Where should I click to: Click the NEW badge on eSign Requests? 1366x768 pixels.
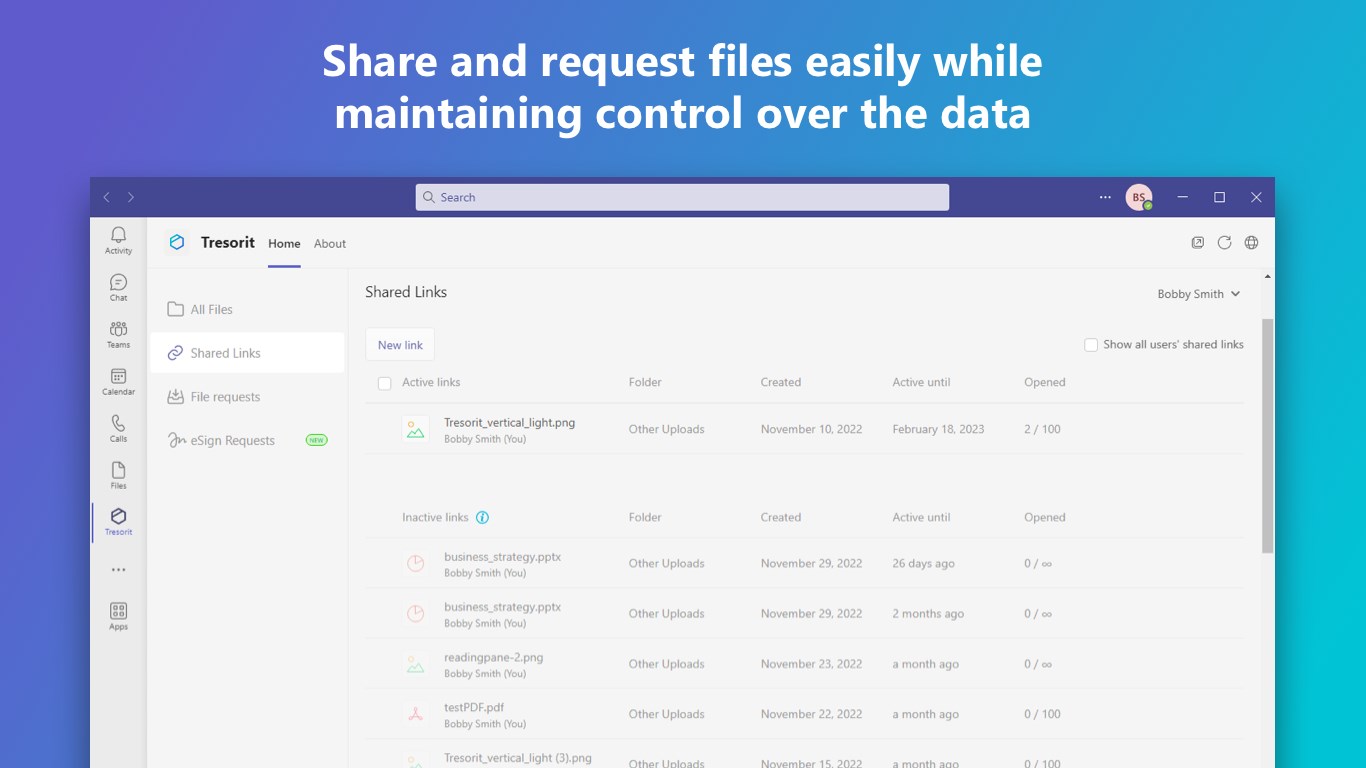(x=316, y=440)
